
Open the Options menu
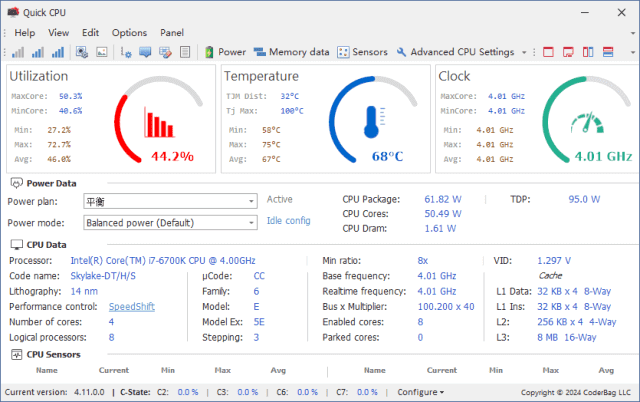pyautogui.click(x=129, y=32)
